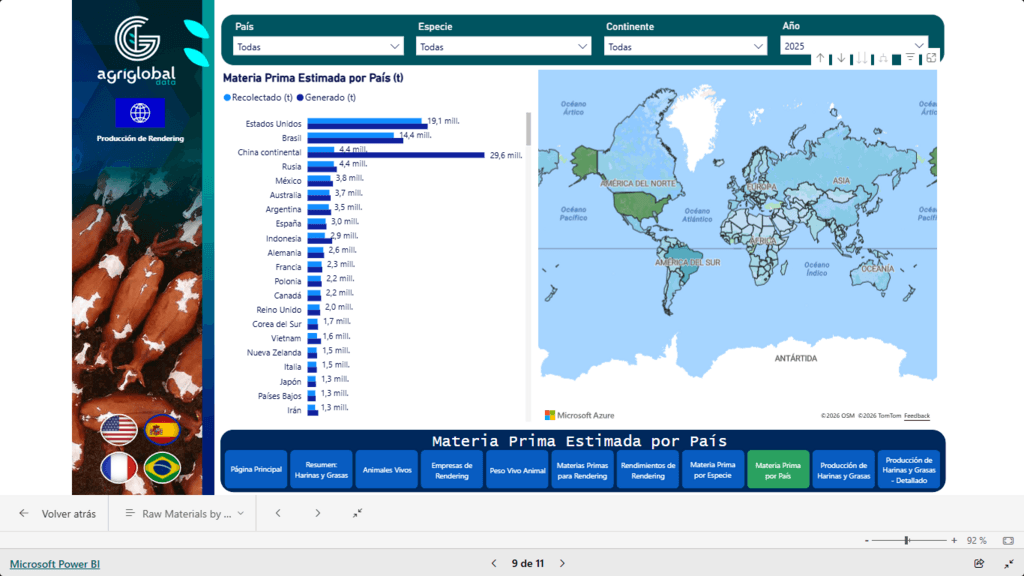1024x576 pixels.
Task: Click the drill up arrow on map visual
Action: 821,58
